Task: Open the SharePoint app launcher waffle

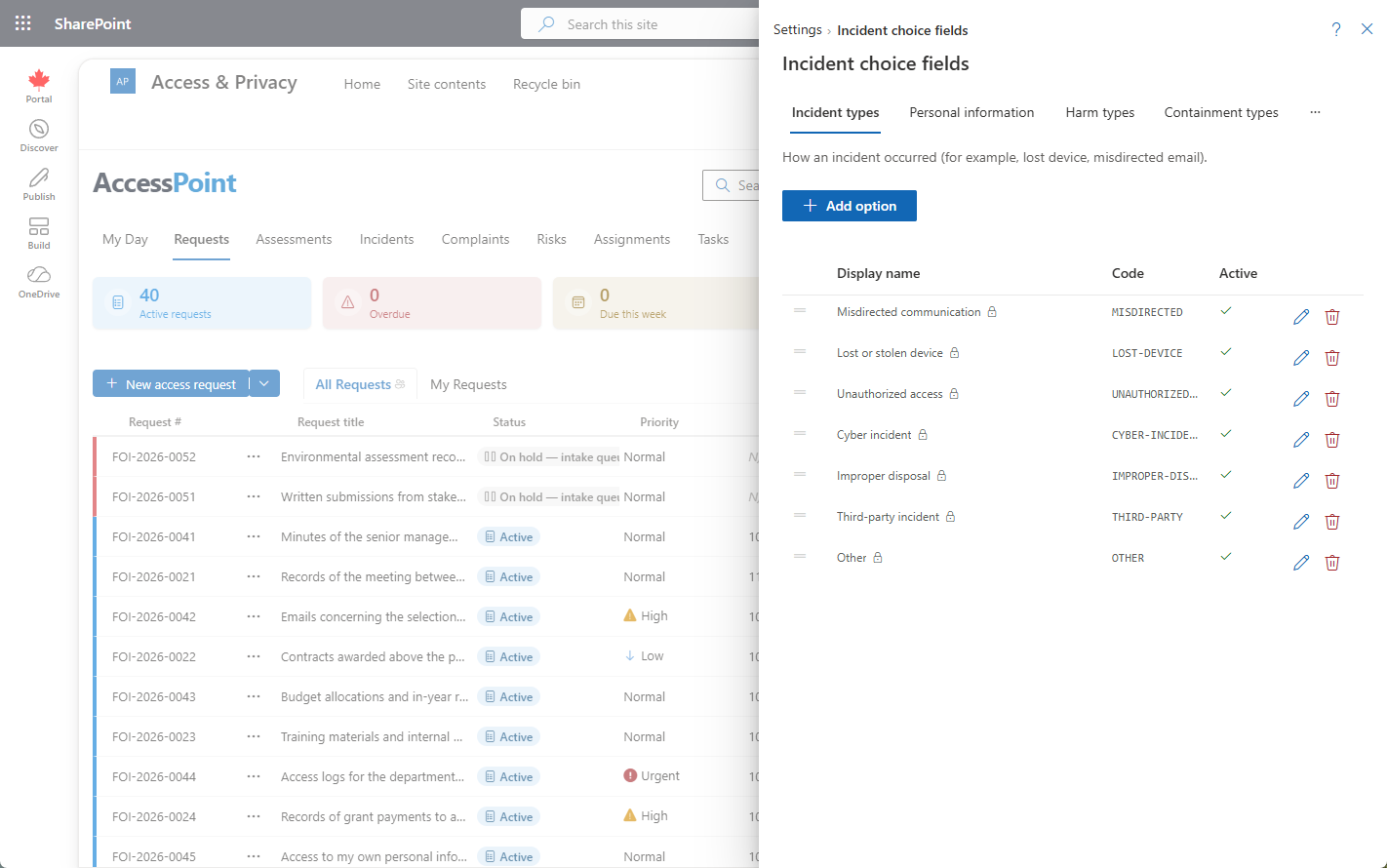Action: [23, 23]
